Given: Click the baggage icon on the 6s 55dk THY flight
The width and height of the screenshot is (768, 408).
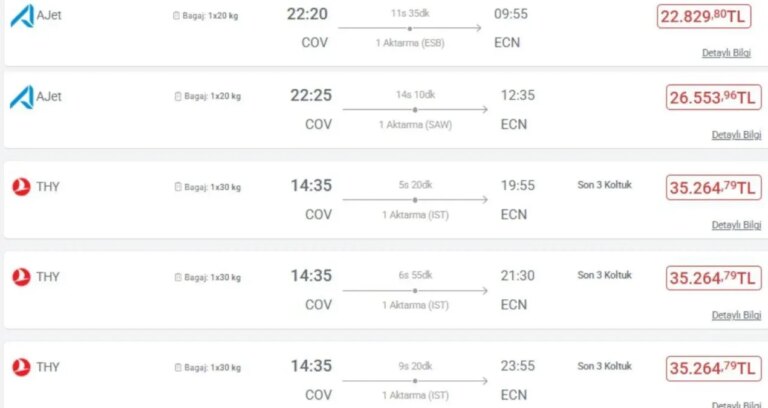Looking at the screenshot, I should tap(178, 277).
